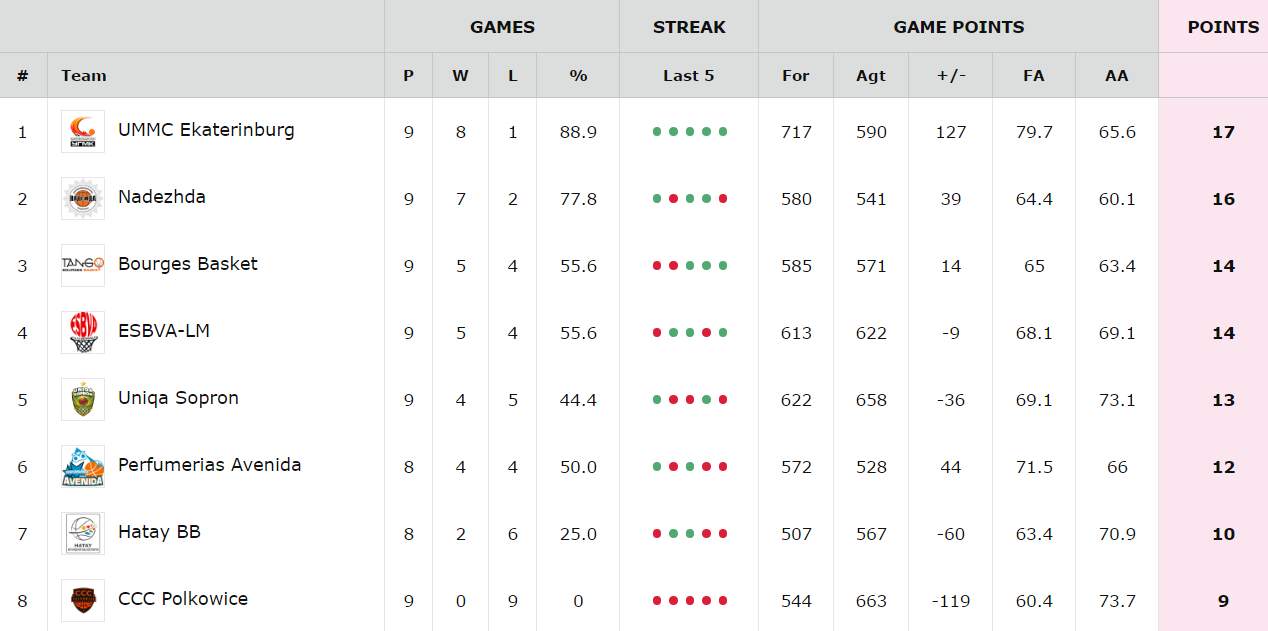The width and height of the screenshot is (1268, 631).
Task: Sort by the Team column header
Action: click(x=83, y=75)
